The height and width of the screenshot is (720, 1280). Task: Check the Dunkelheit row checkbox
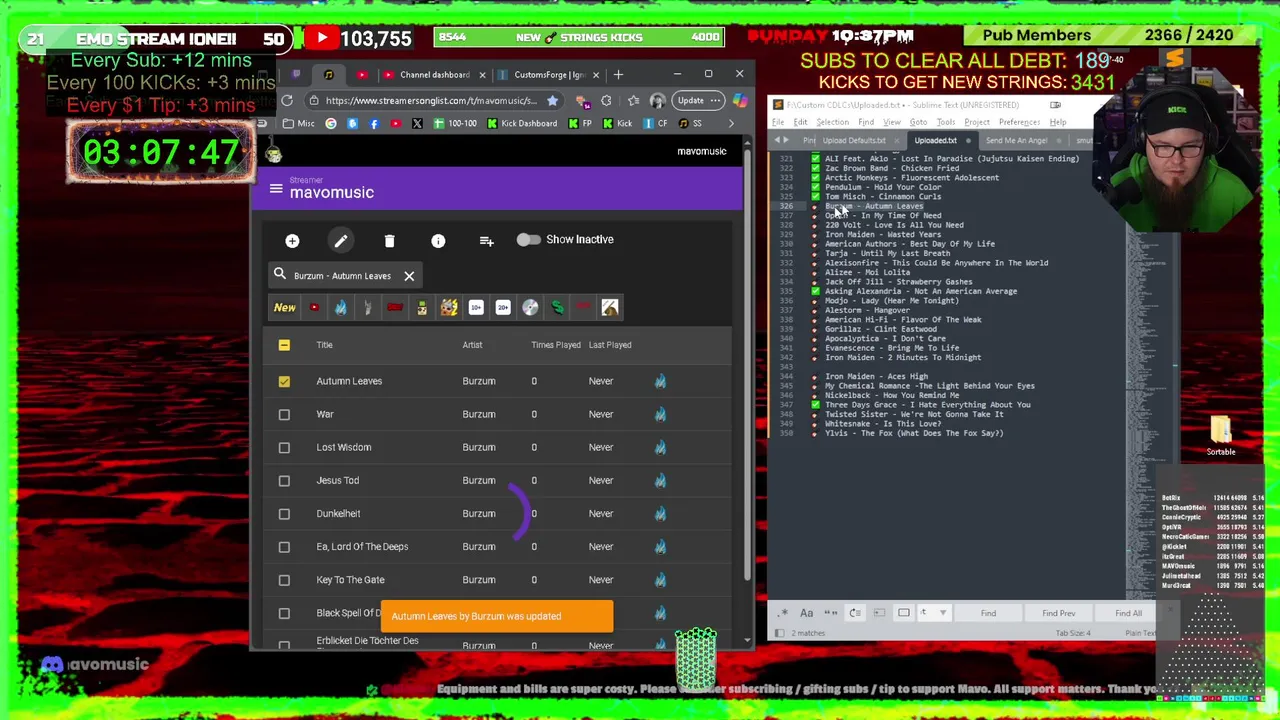284,513
